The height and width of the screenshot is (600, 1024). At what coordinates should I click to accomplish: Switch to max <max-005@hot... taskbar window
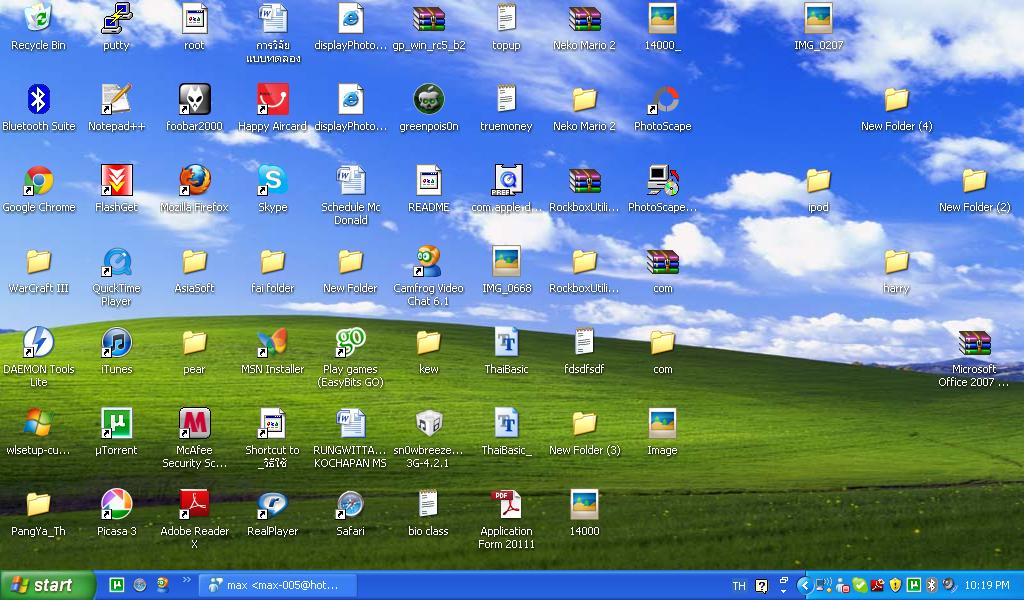pos(278,585)
